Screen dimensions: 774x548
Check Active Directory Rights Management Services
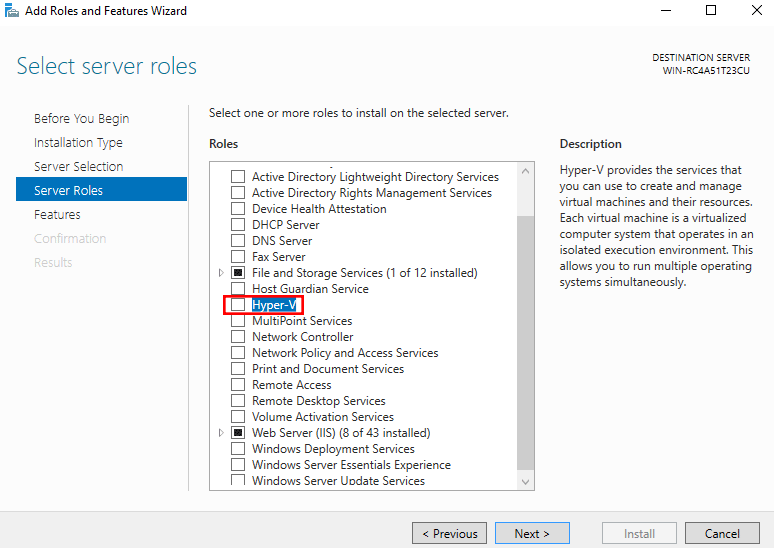coord(238,193)
